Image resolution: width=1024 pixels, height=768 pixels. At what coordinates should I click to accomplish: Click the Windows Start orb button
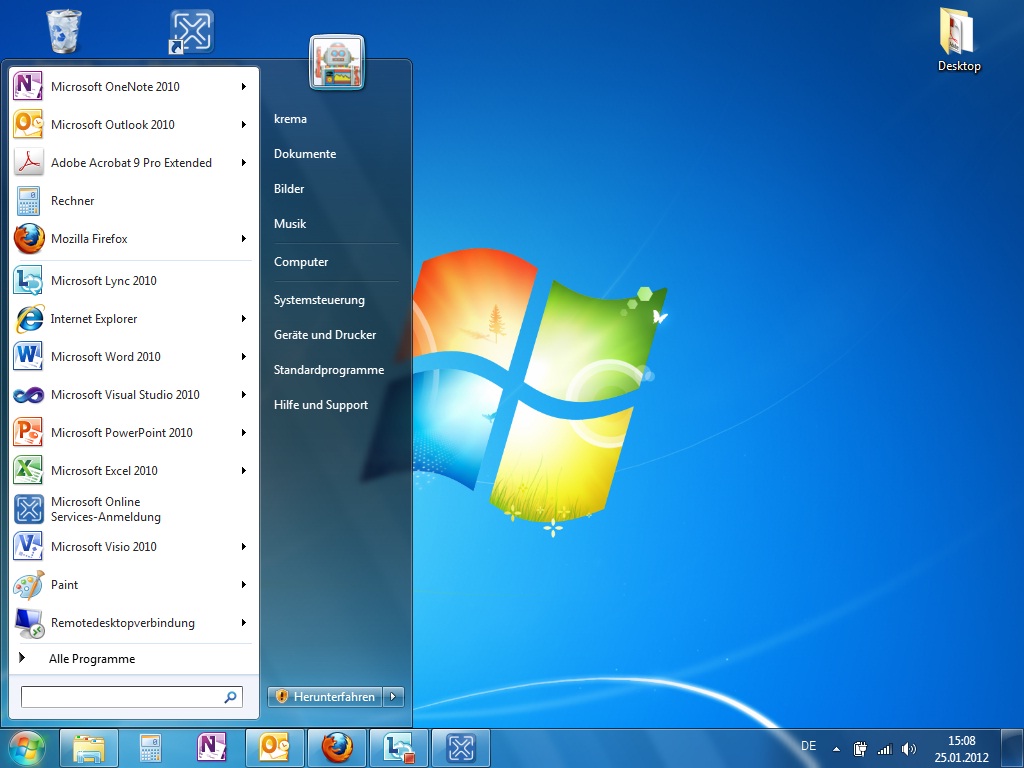[27, 747]
